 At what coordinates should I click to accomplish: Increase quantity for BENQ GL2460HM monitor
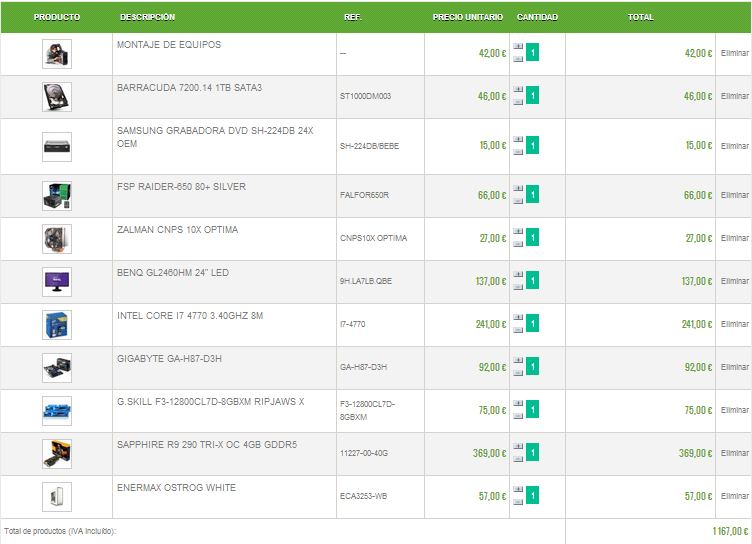coord(518,274)
